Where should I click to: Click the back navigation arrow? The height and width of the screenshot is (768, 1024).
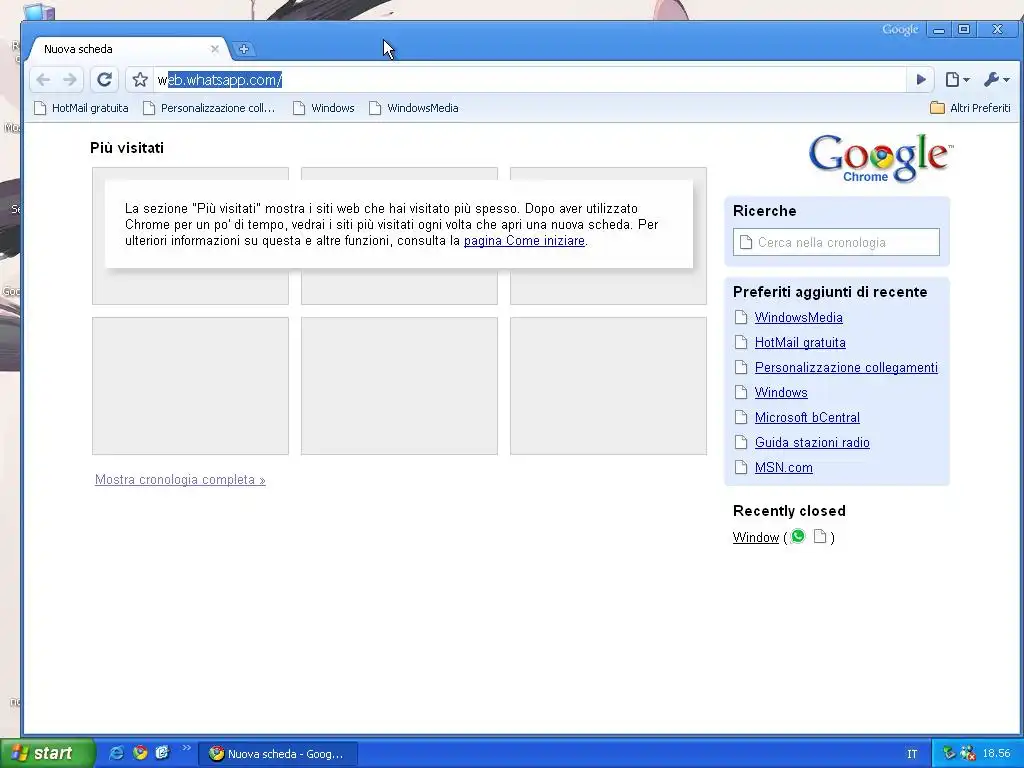click(x=43, y=80)
